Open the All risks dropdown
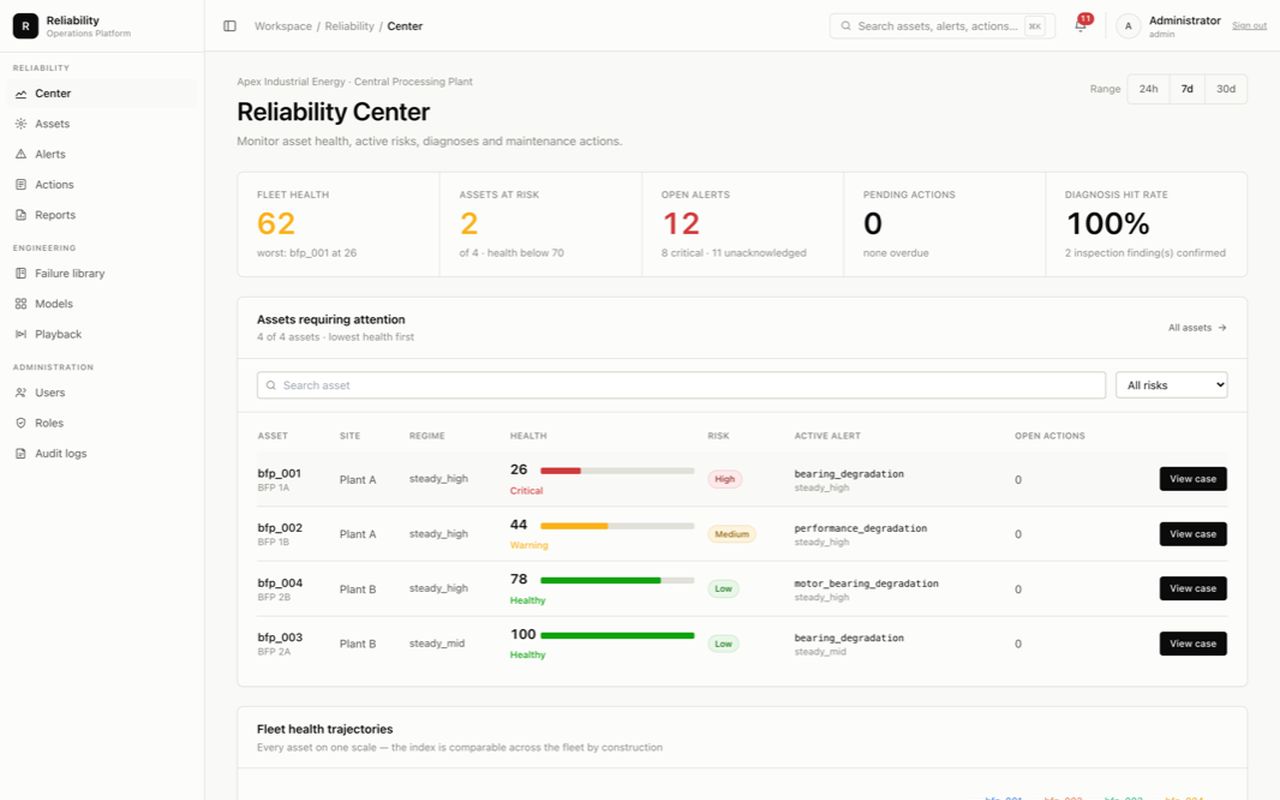This screenshot has width=1280, height=800. [x=1171, y=385]
